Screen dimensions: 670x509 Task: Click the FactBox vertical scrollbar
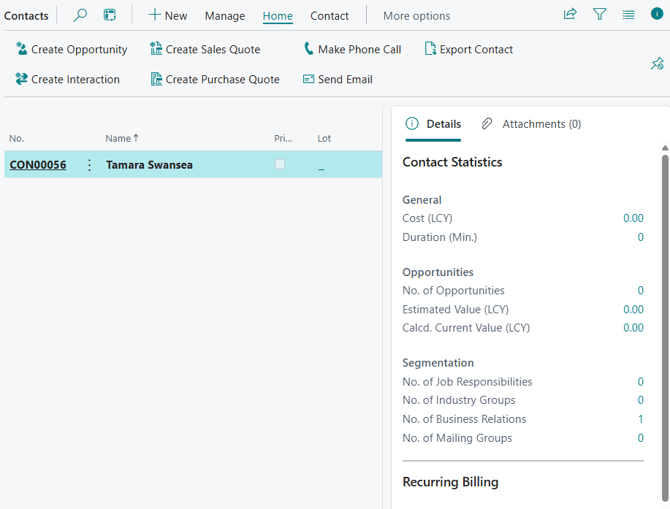[665, 327]
